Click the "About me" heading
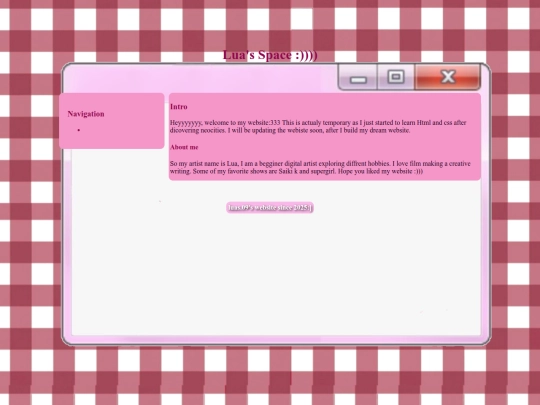The image size is (540, 405). click(184, 147)
